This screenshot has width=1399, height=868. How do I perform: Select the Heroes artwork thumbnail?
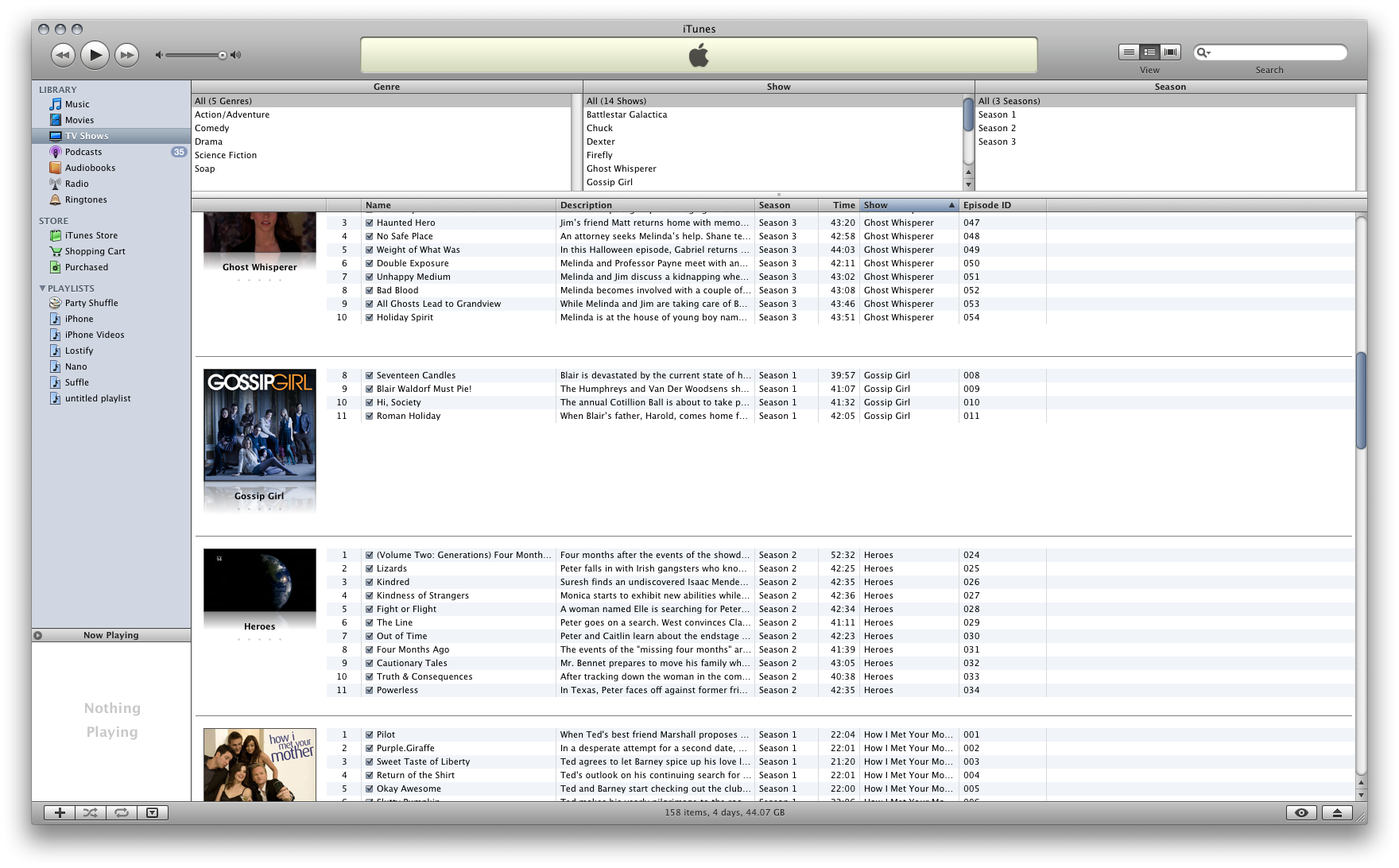click(x=260, y=580)
